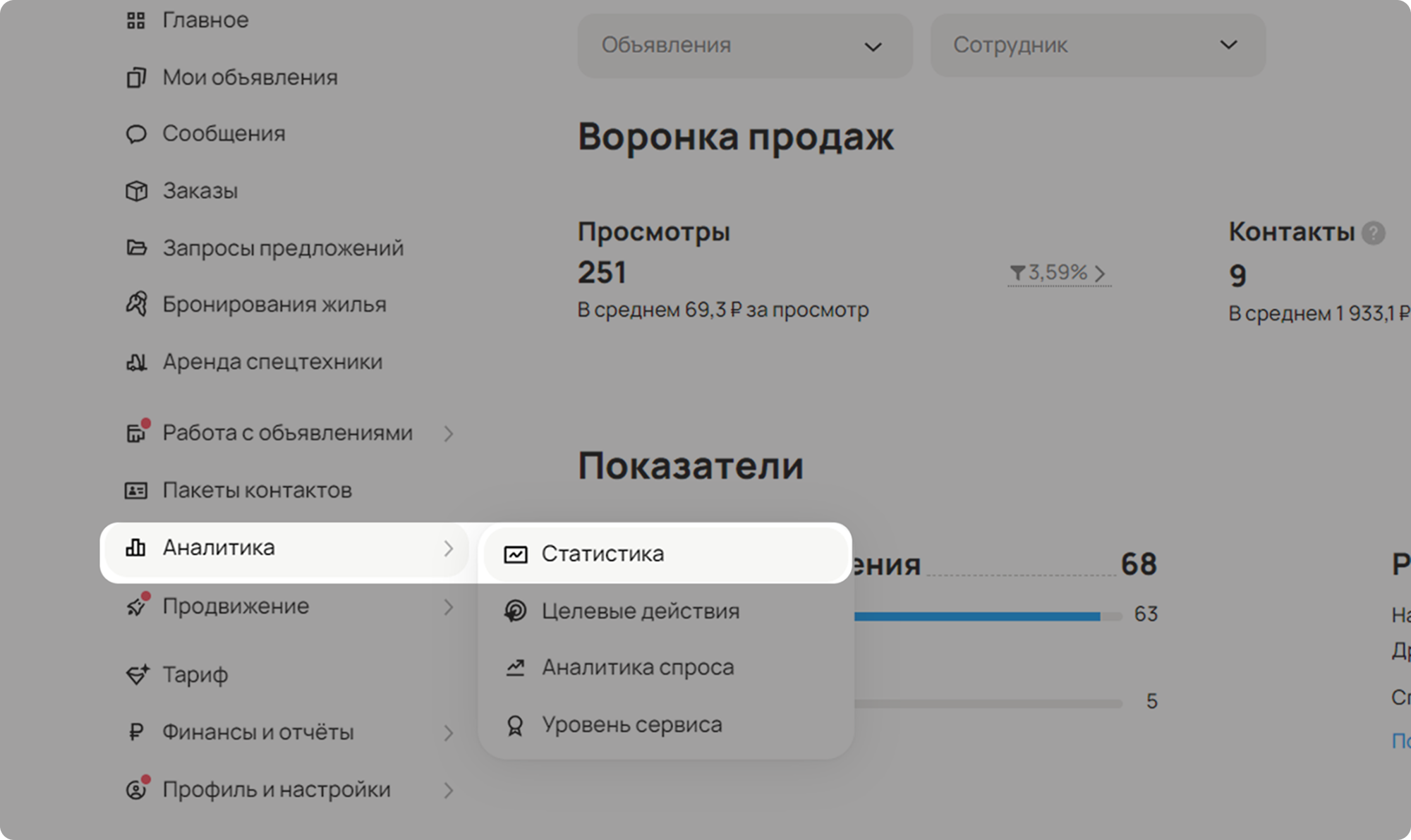Viewport: 1411px width, 840px height.
Task: Click the Аренда спецтехники machinery icon
Action: (136, 362)
